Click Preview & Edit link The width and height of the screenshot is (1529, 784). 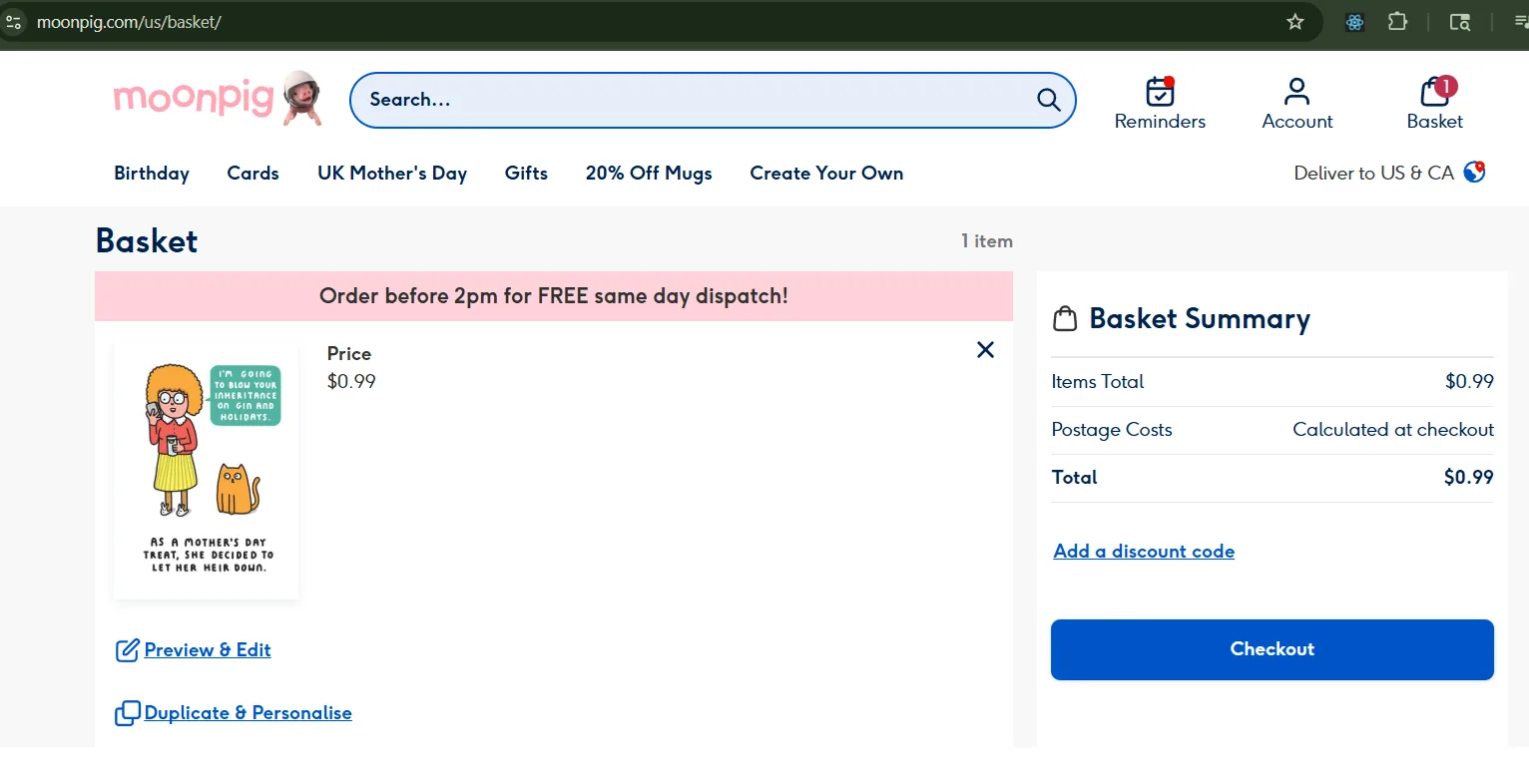click(208, 650)
